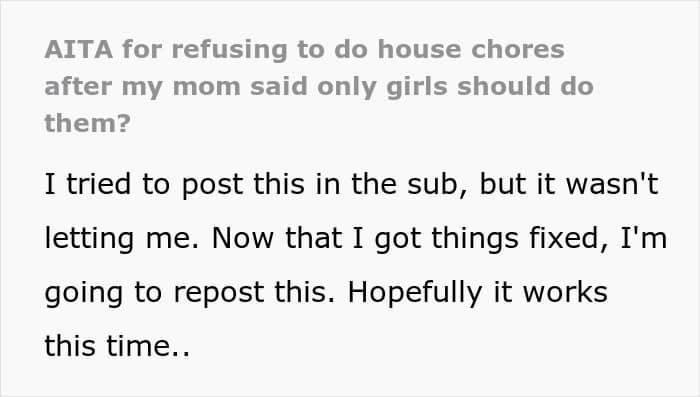Click 'after my mom said' title line
The width and height of the screenshot is (700, 397).
coord(176,87)
